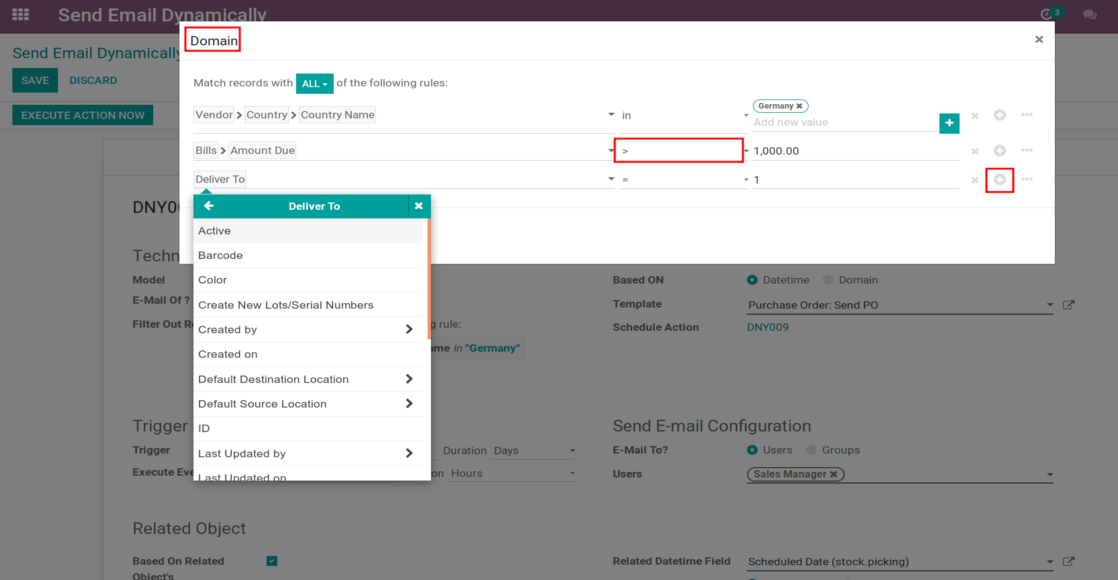Click the activities clock icon in header

[x=1047, y=15]
